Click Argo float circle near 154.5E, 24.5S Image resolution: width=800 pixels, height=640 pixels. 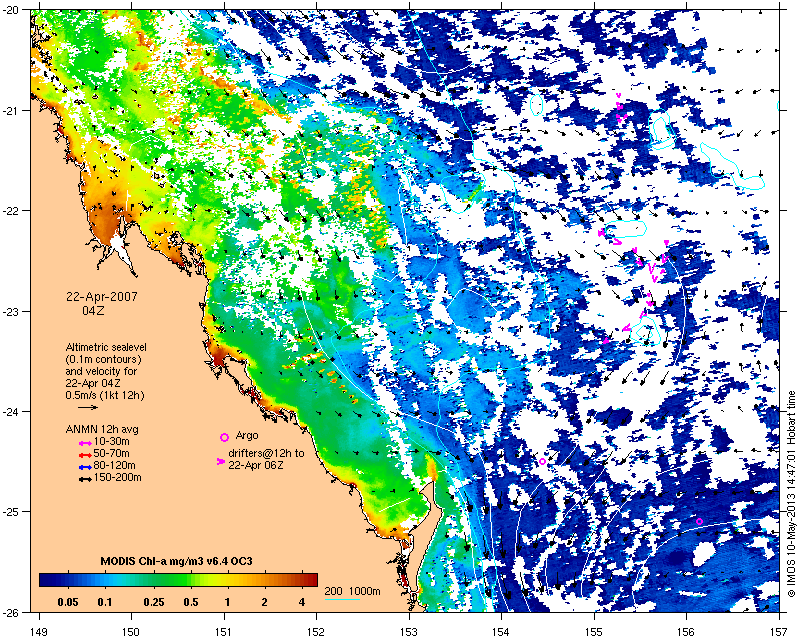click(542, 461)
